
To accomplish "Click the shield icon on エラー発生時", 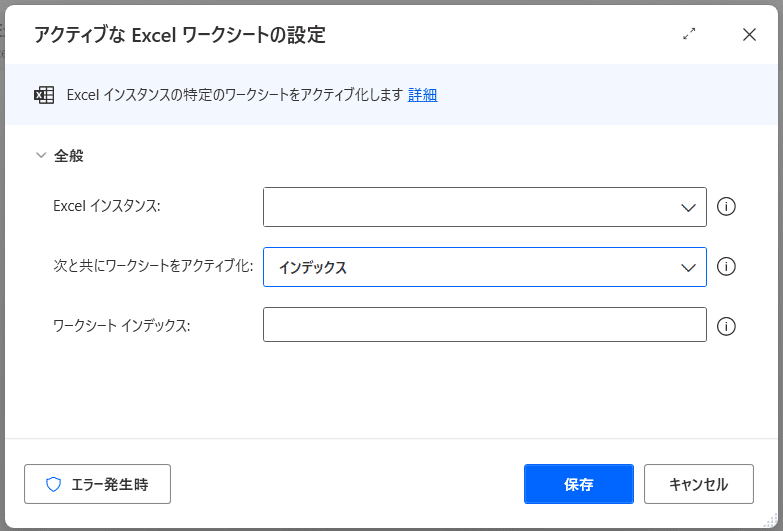I will click(x=54, y=484).
